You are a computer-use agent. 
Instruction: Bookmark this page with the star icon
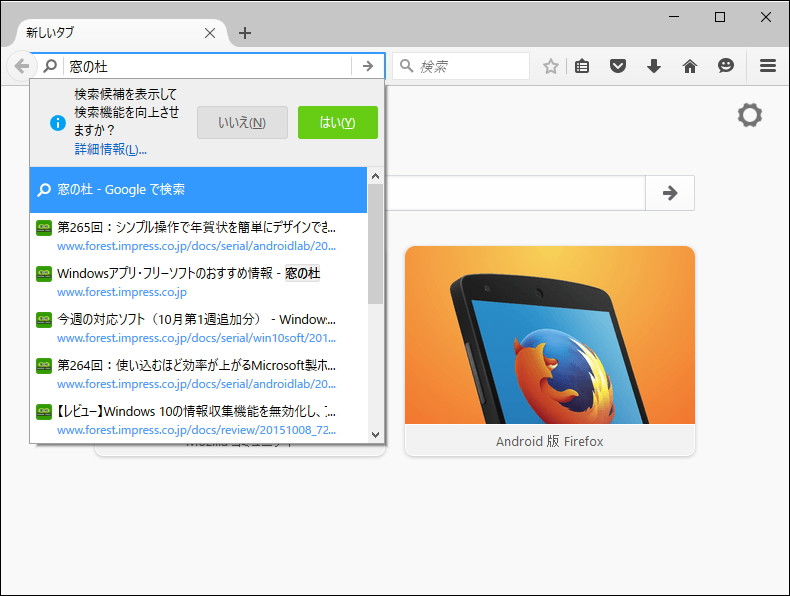coord(551,66)
